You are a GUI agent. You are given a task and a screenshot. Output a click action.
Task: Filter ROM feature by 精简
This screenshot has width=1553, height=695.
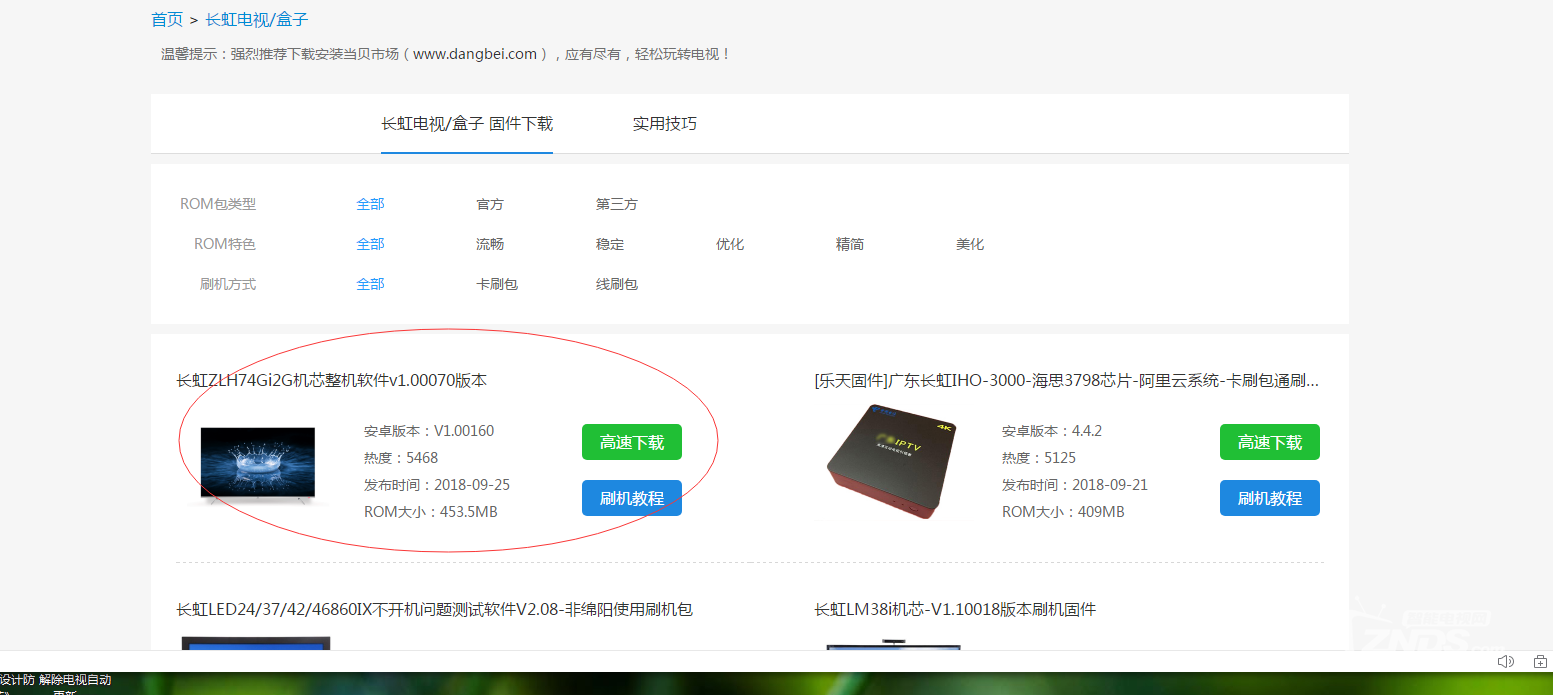(850, 244)
